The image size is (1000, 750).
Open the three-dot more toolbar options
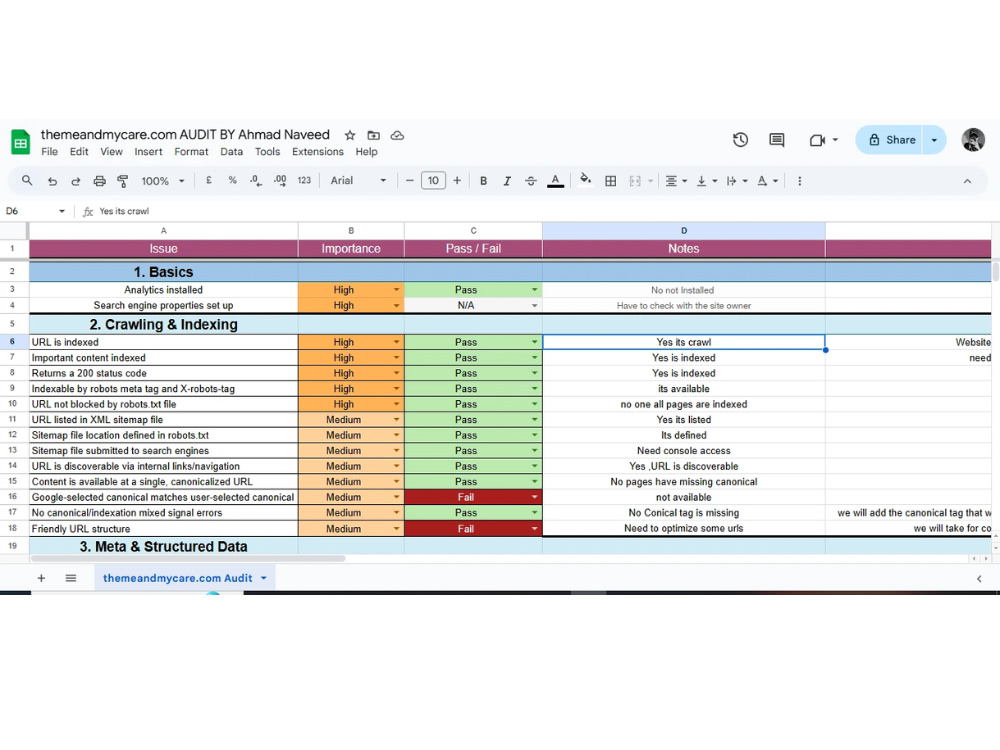point(799,181)
